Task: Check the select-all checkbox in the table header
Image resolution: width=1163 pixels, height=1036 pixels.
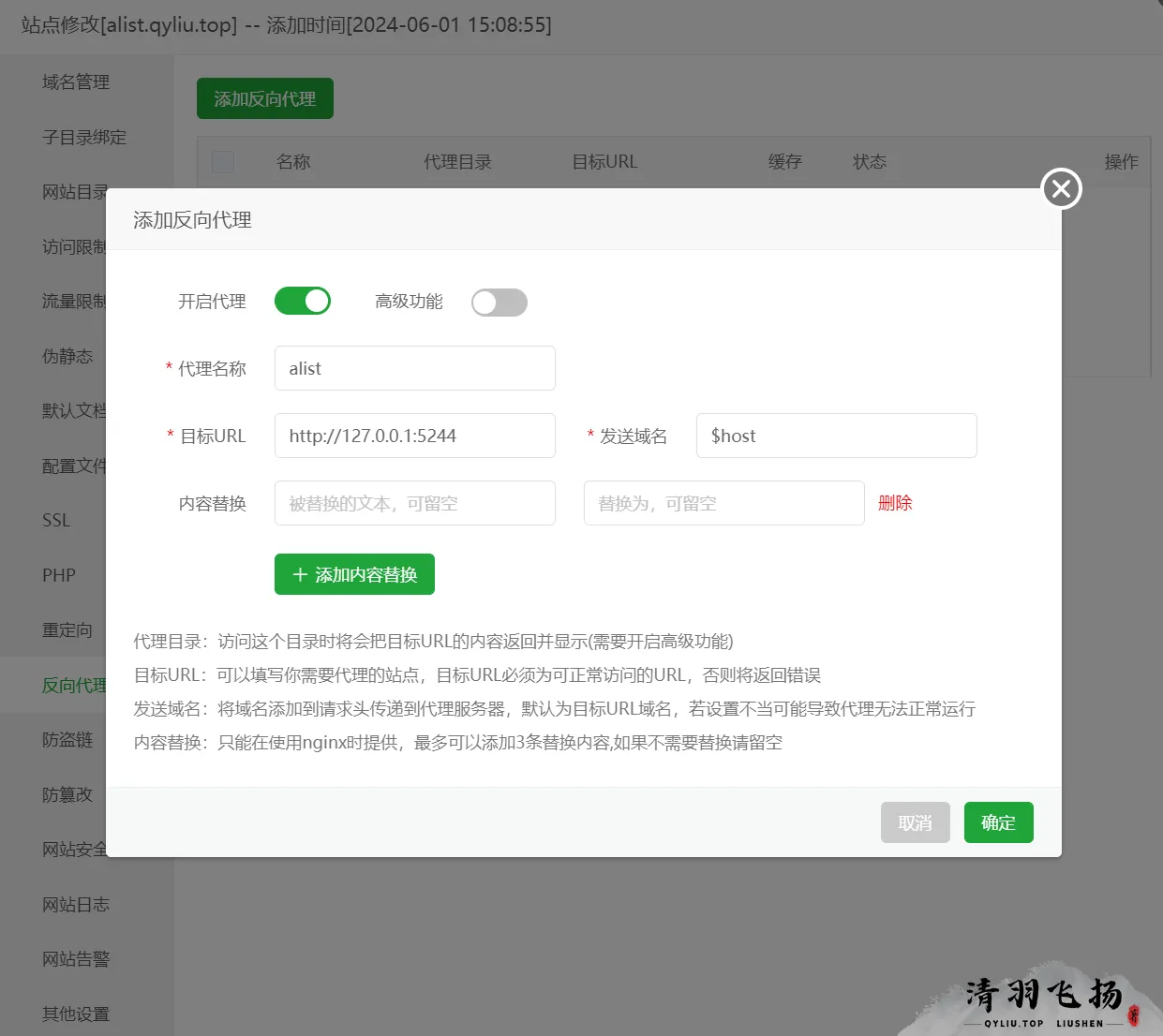Action: point(223,162)
